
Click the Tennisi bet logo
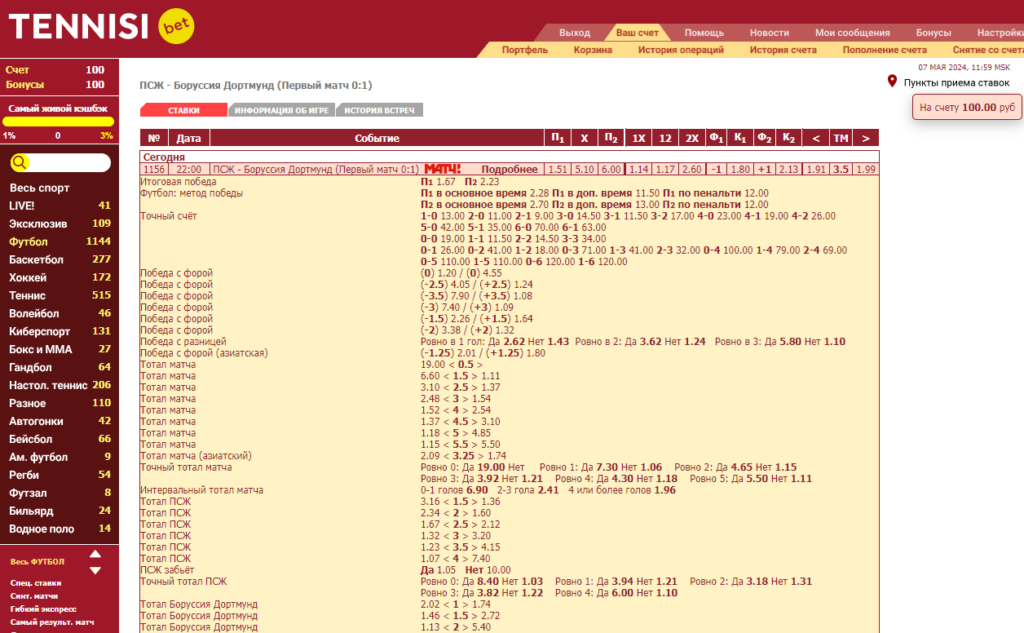tap(101, 27)
